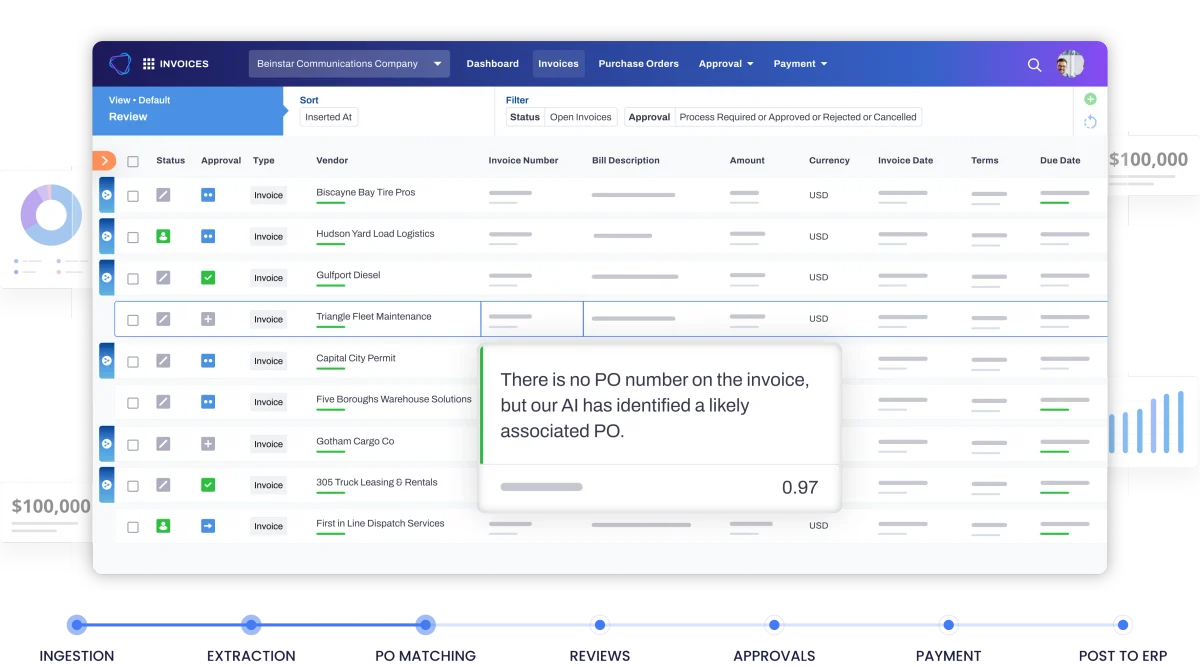Expand the Payment dropdown menu
This screenshot has width=1200, height=667.
coord(800,63)
